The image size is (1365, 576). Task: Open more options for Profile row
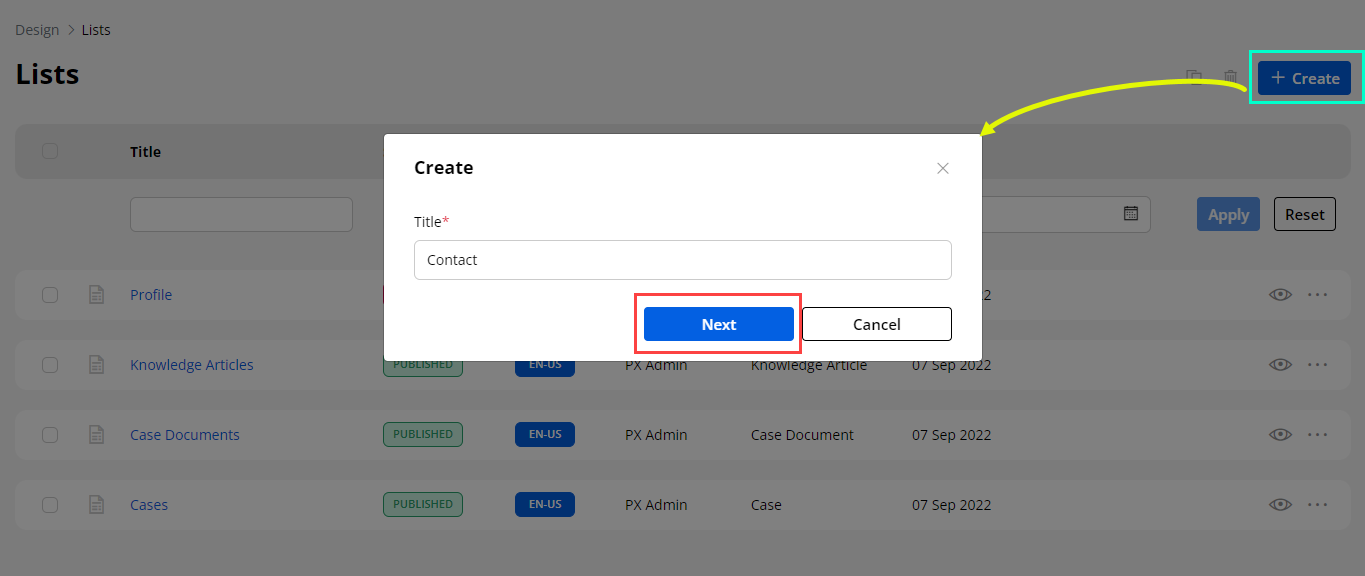point(1317,295)
